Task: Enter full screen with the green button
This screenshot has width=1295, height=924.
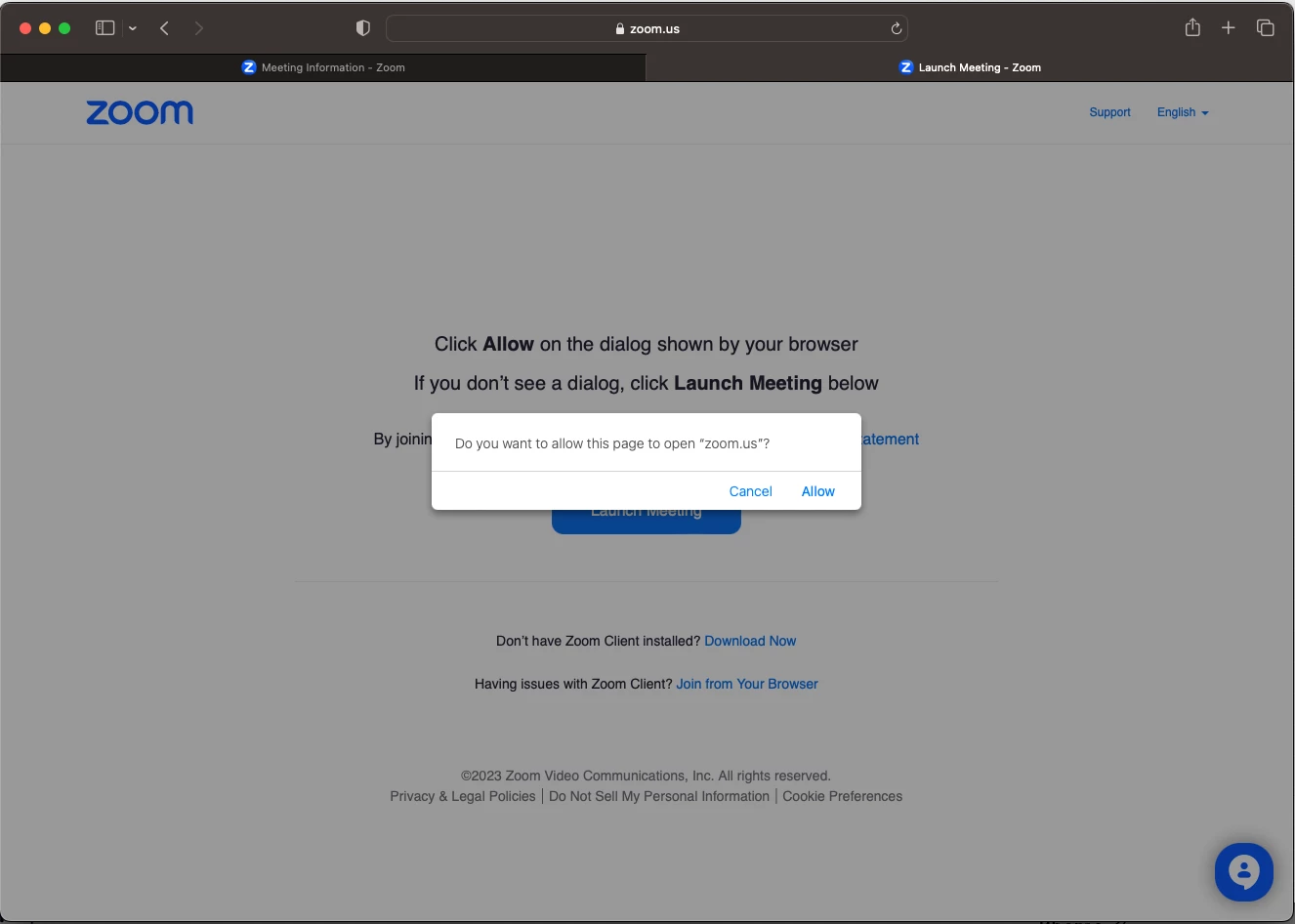Action: [x=64, y=28]
